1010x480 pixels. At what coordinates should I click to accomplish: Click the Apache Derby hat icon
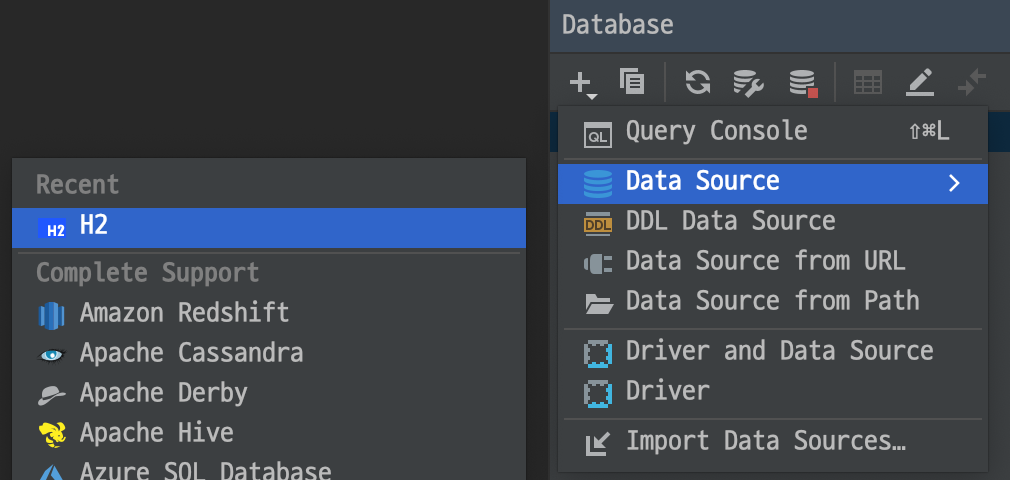(x=52, y=394)
